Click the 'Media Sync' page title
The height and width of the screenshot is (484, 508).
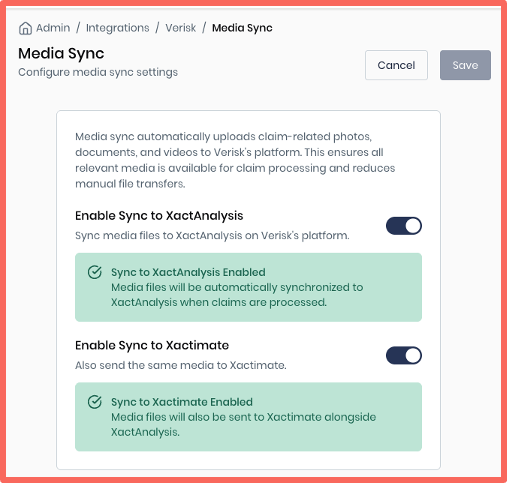61,54
